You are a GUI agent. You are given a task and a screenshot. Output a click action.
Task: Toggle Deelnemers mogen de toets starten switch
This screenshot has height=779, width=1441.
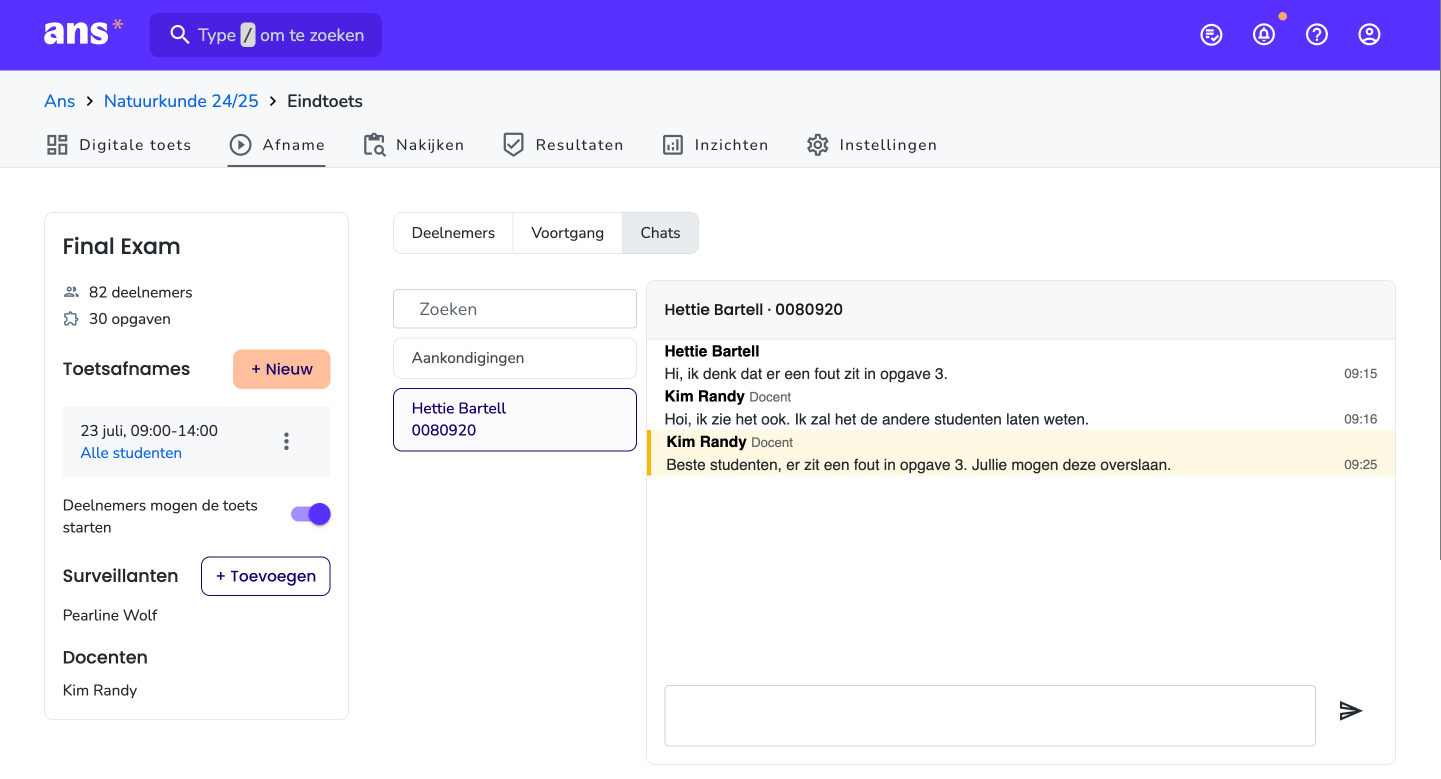[x=310, y=514]
